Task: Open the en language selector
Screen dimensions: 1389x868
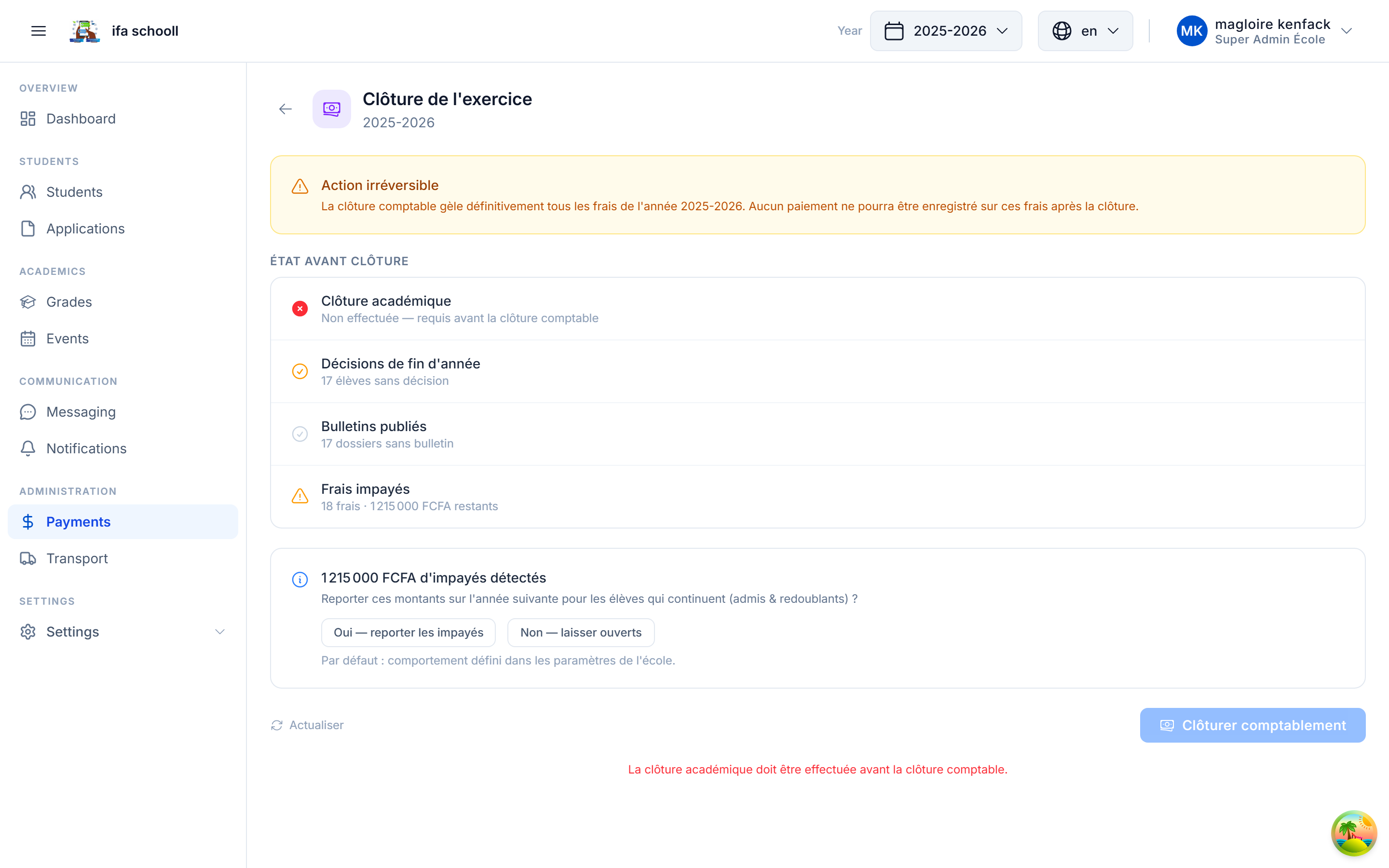Action: click(x=1085, y=31)
